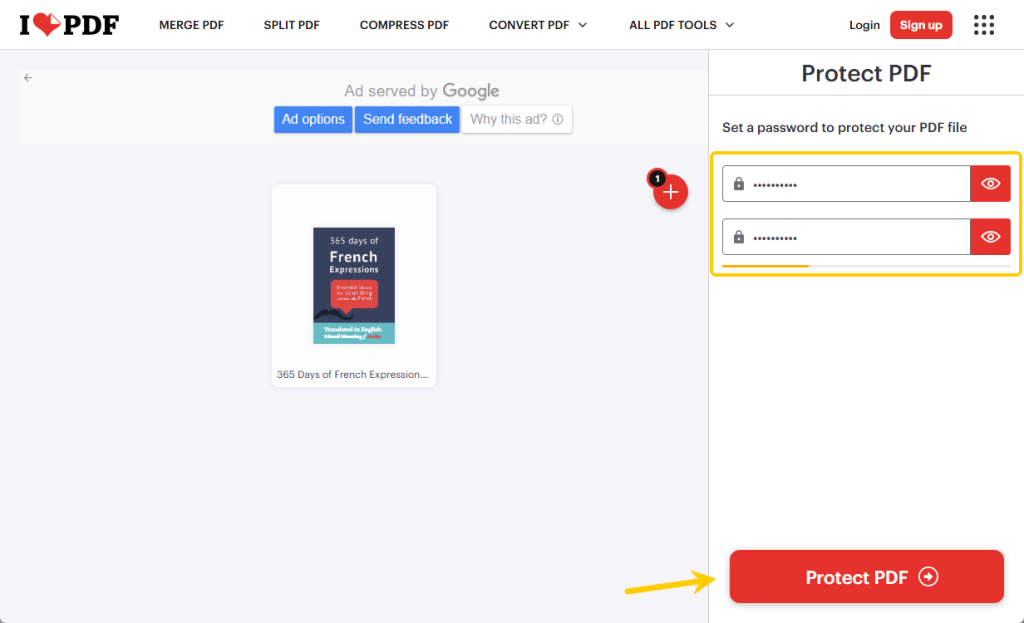Click the circled arrow inside Protect PDF button

pos(928,577)
